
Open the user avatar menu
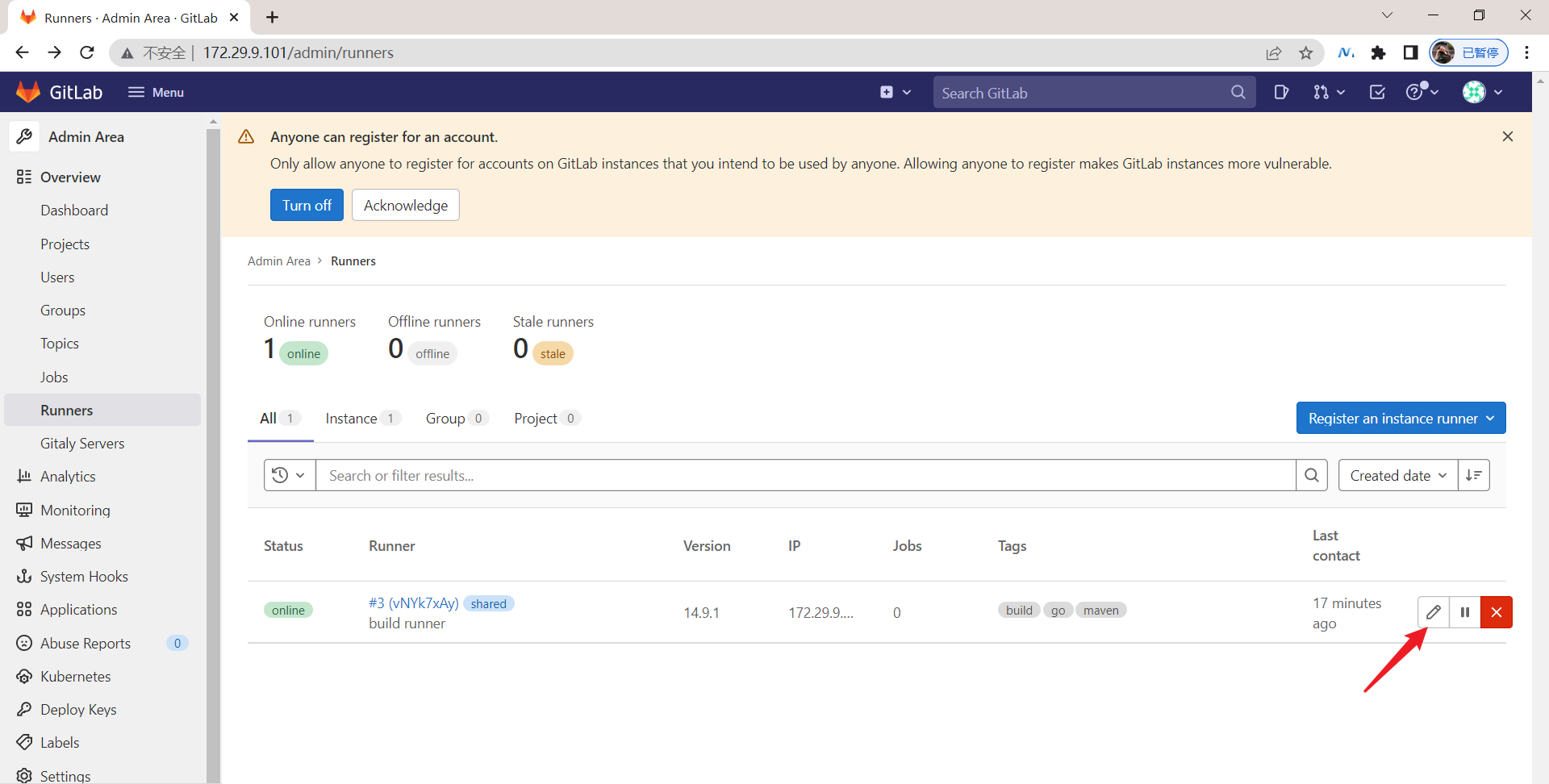[1483, 92]
